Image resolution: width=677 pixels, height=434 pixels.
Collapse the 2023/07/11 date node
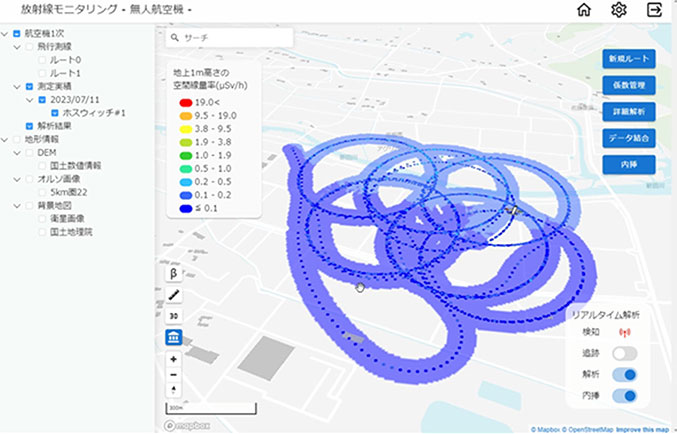(30, 100)
